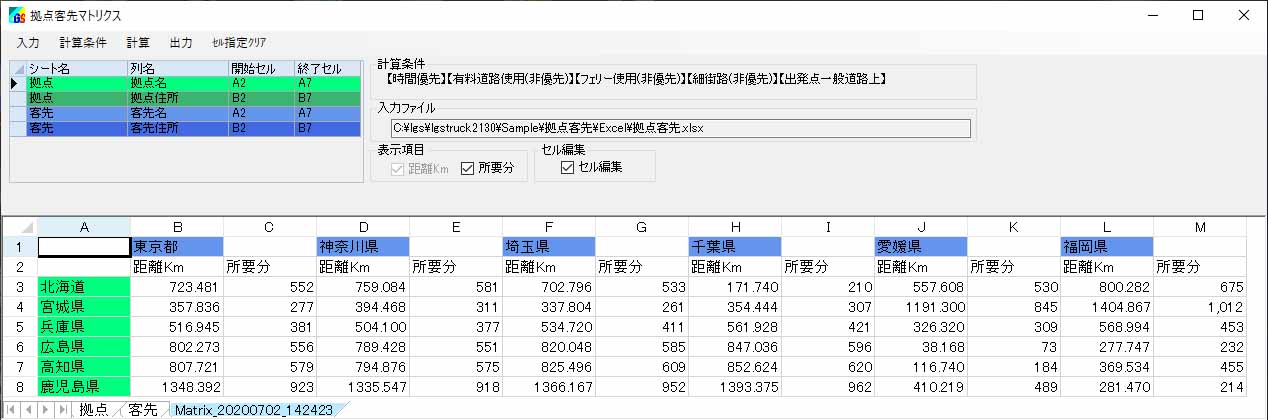Click the disabled 距離Km checkbox
This screenshot has height=420, width=1268.
(x=398, y=169)
